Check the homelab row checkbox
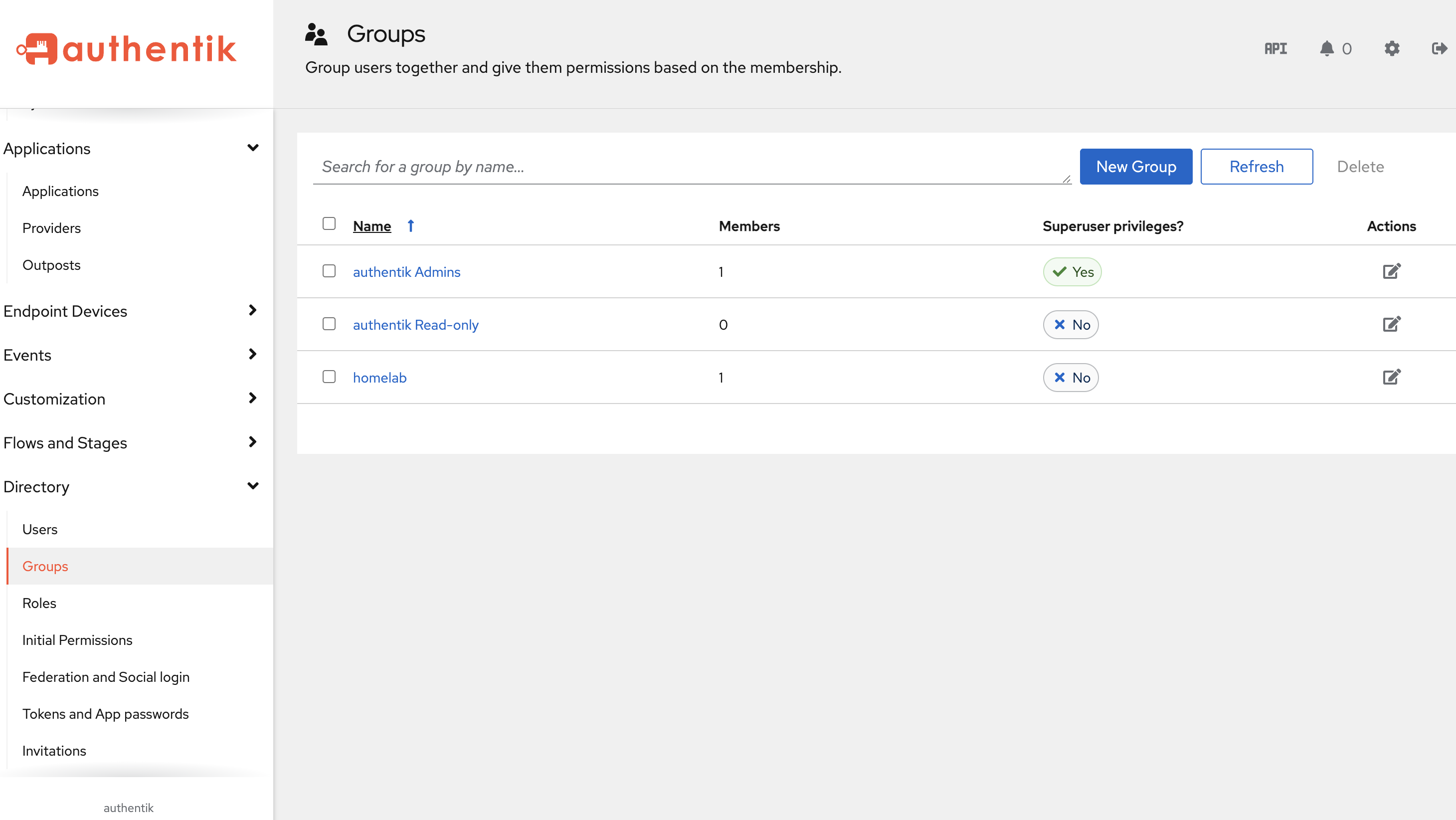This screenshot has width=1456, height=820. pos(329,377)
